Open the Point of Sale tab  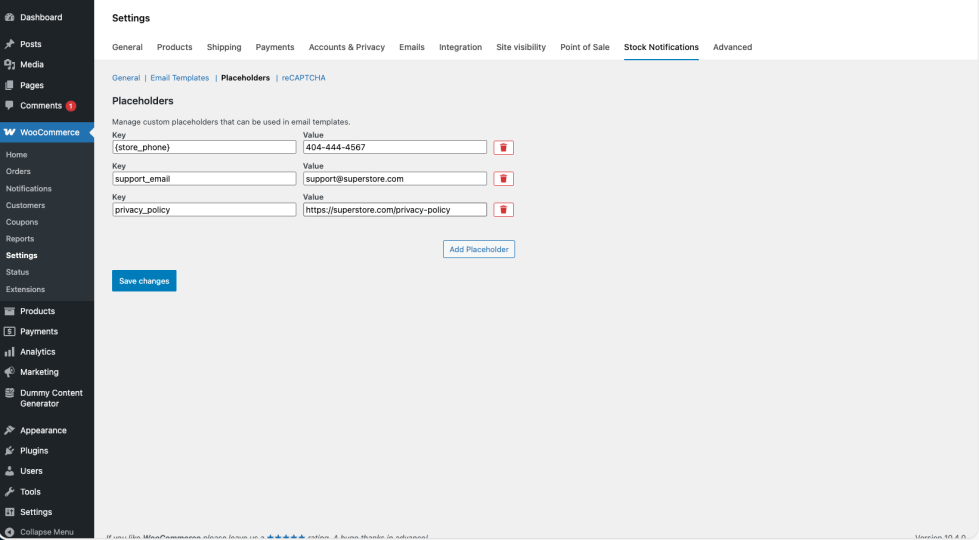tap(584, 47)
